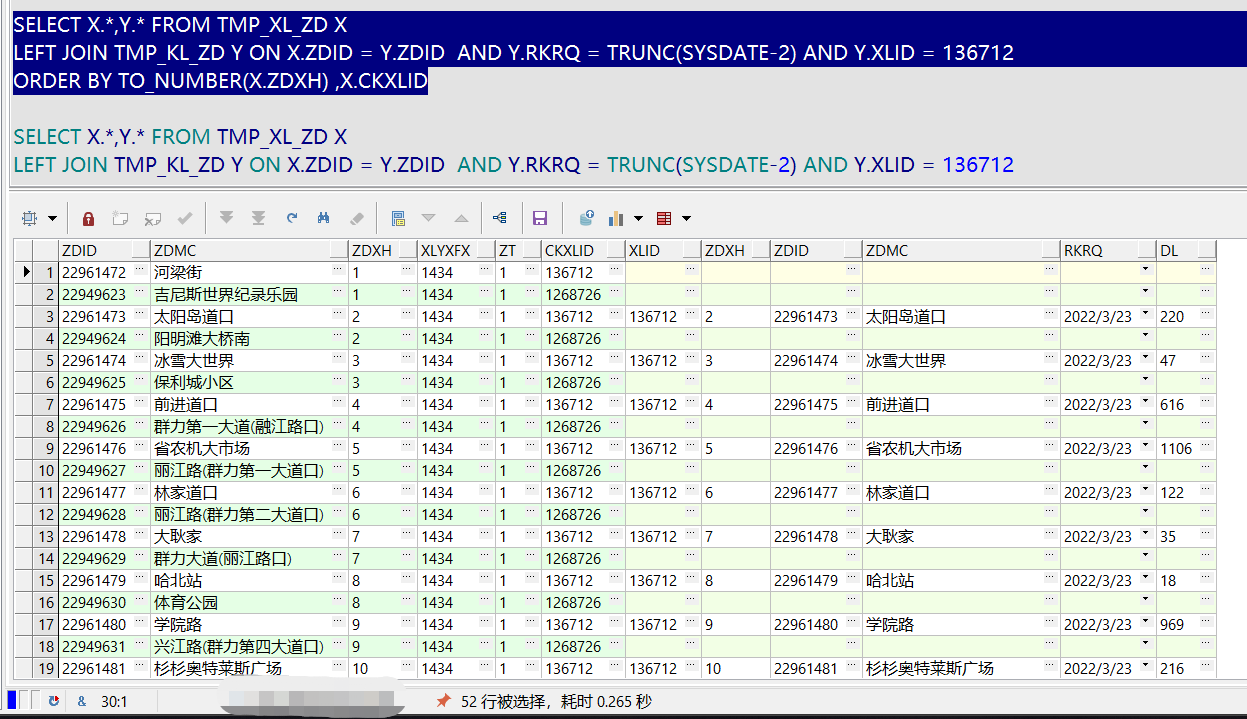Screen dimensions: 1247x719
Task: Open RKRQ date dropdown in 冰雪大世界 row
Action: click(1145, 360)
